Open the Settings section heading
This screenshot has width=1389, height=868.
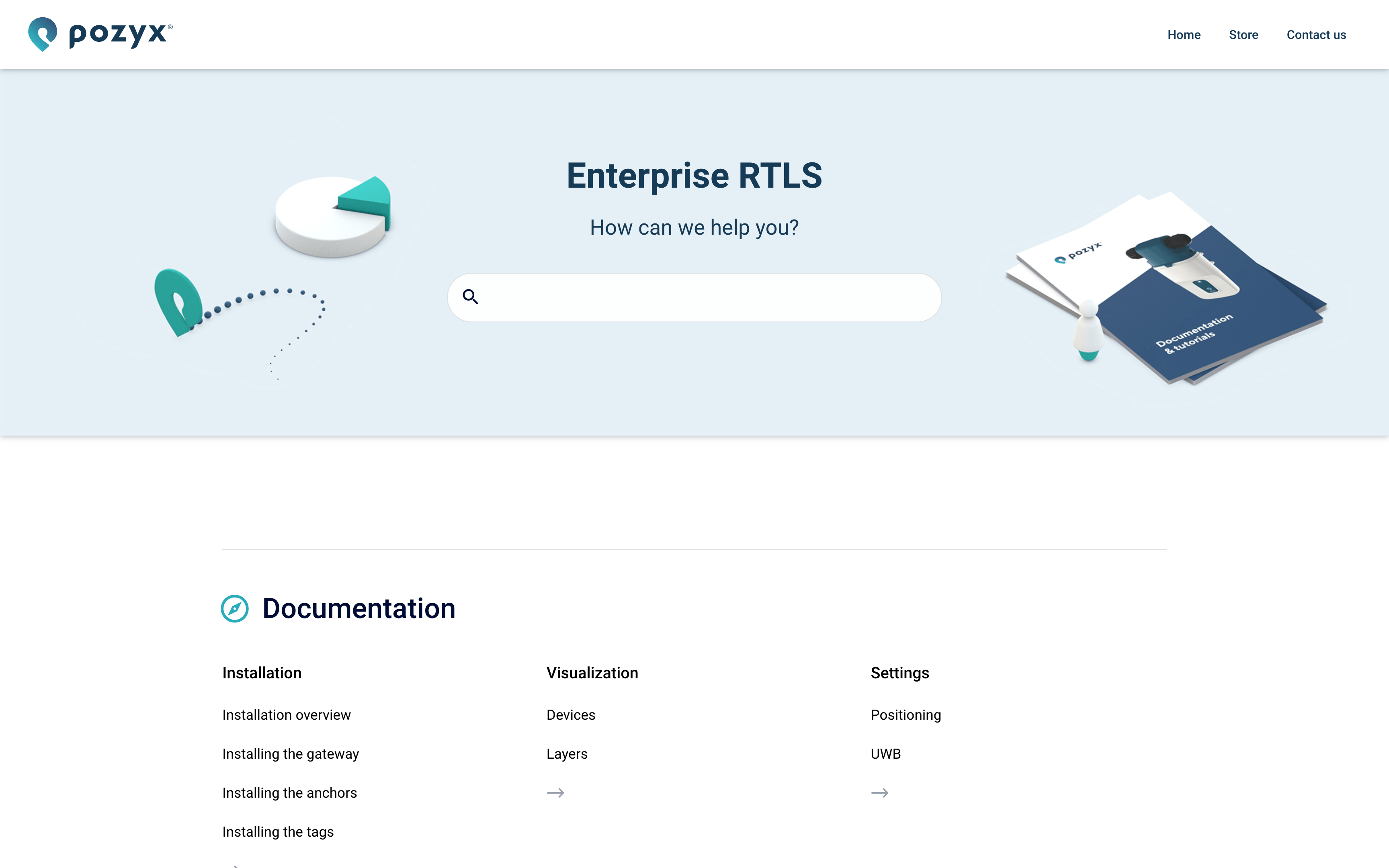pos(899,673)
